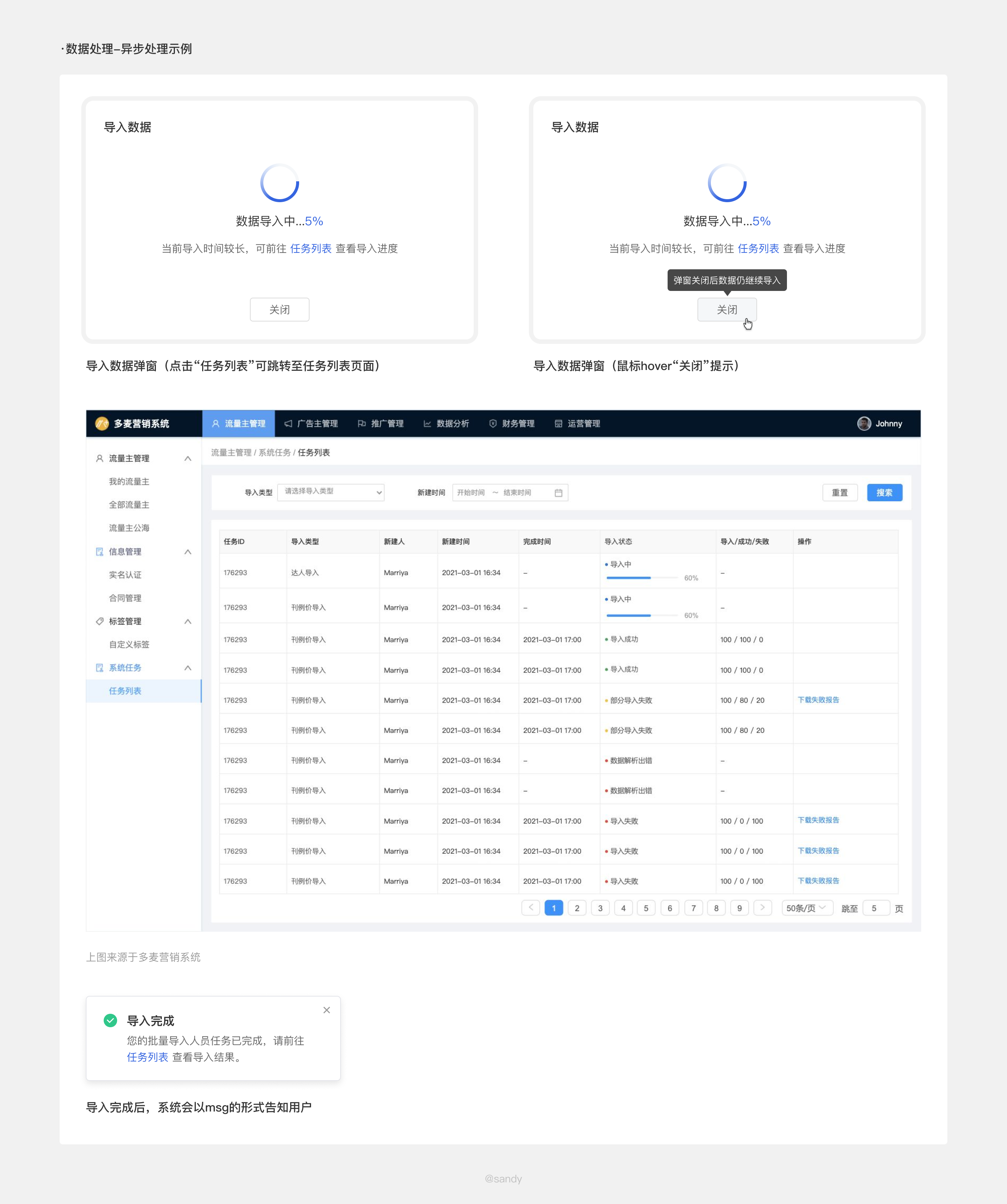Open the 导入类型 dropdown

click(x=331, y=492)
